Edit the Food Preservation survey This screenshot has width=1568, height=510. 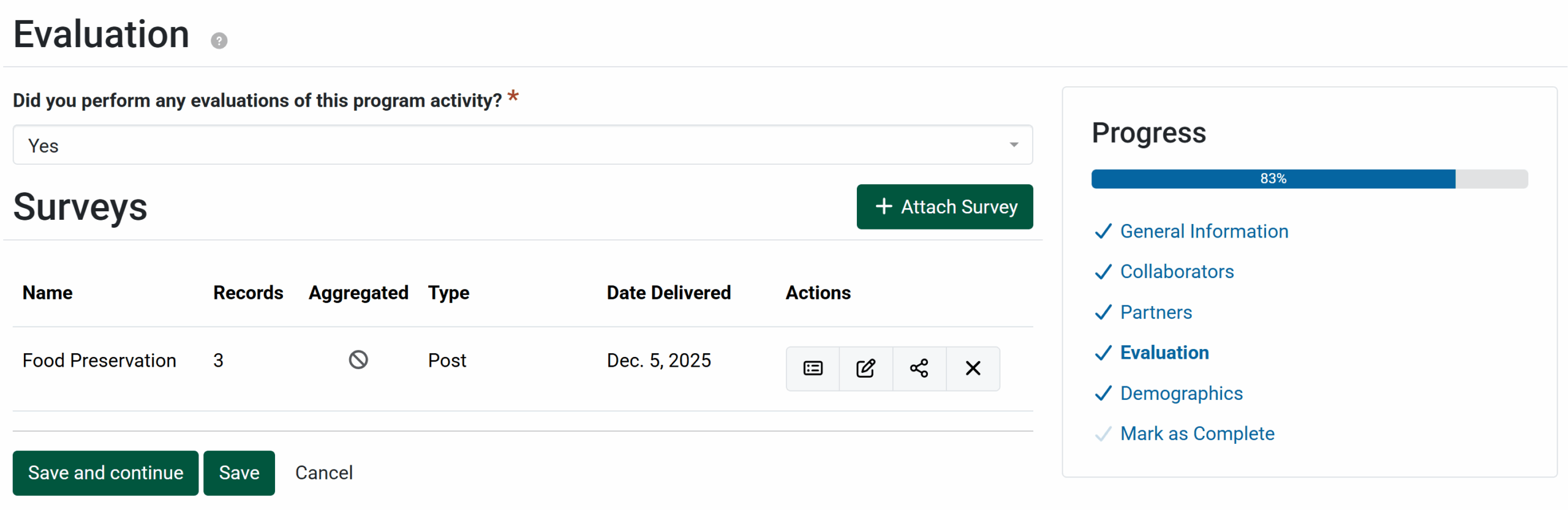(865, 369)
